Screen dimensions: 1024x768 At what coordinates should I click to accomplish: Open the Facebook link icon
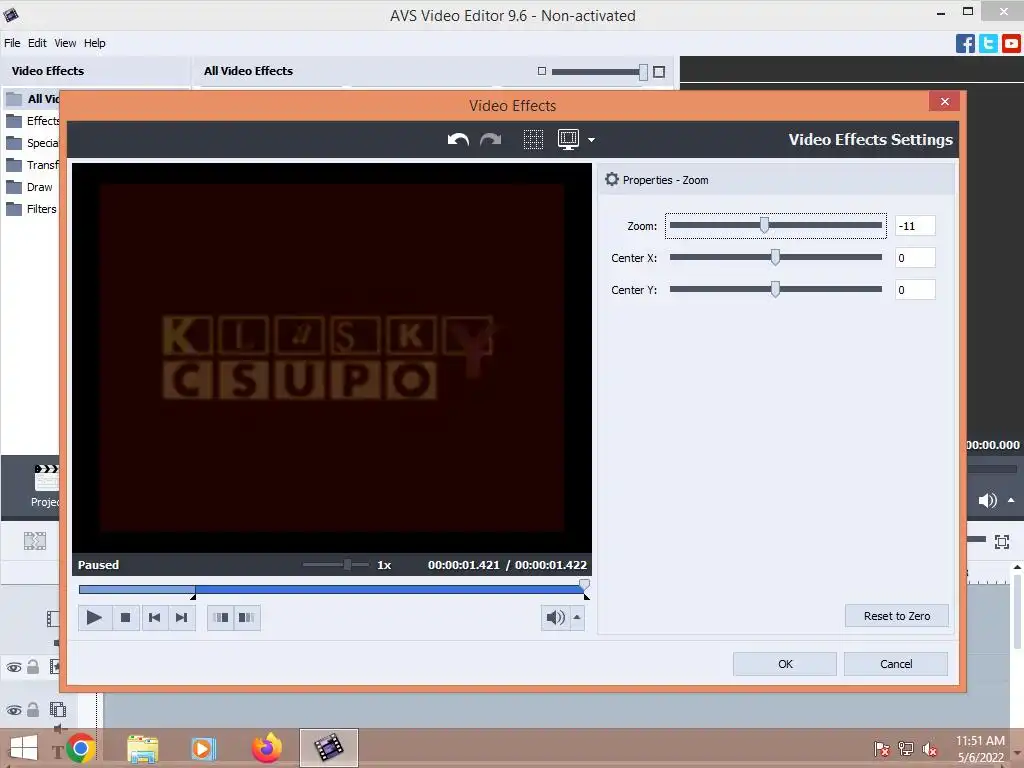pos(965,44)
